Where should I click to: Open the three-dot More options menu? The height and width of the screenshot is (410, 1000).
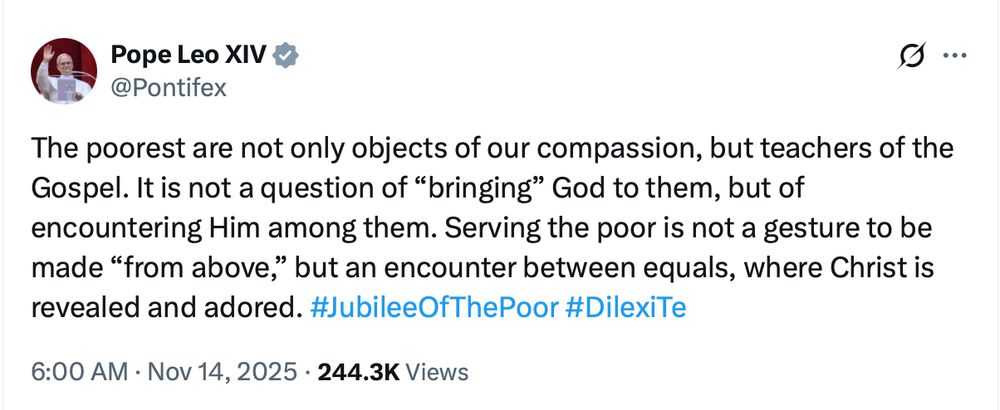(x=955, y=55)
